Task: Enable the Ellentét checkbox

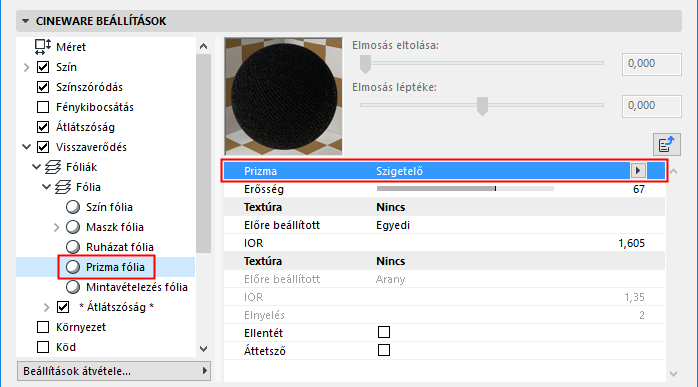Action: pyautogui.click(x=384, y=332)
